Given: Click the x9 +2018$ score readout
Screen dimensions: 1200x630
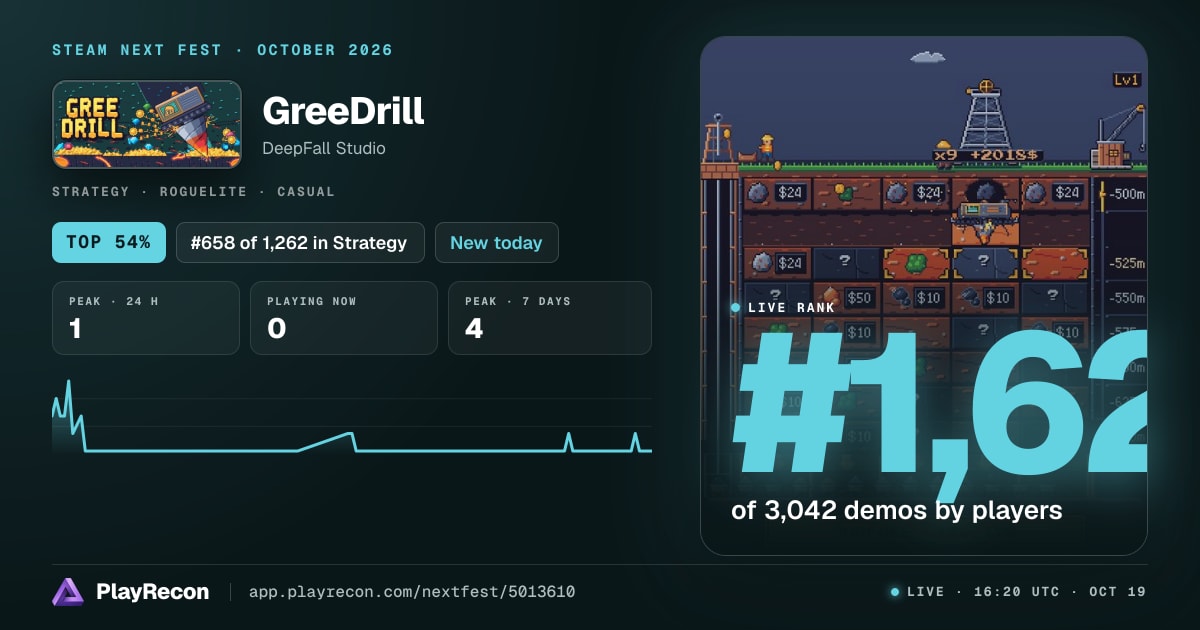Looking at the screenshot, I should [988, 156].
